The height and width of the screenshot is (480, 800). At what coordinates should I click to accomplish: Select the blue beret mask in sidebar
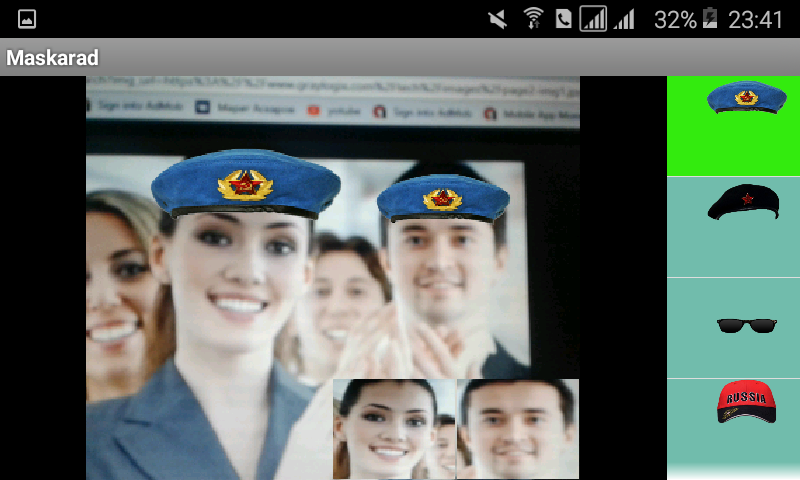(746, 97)
